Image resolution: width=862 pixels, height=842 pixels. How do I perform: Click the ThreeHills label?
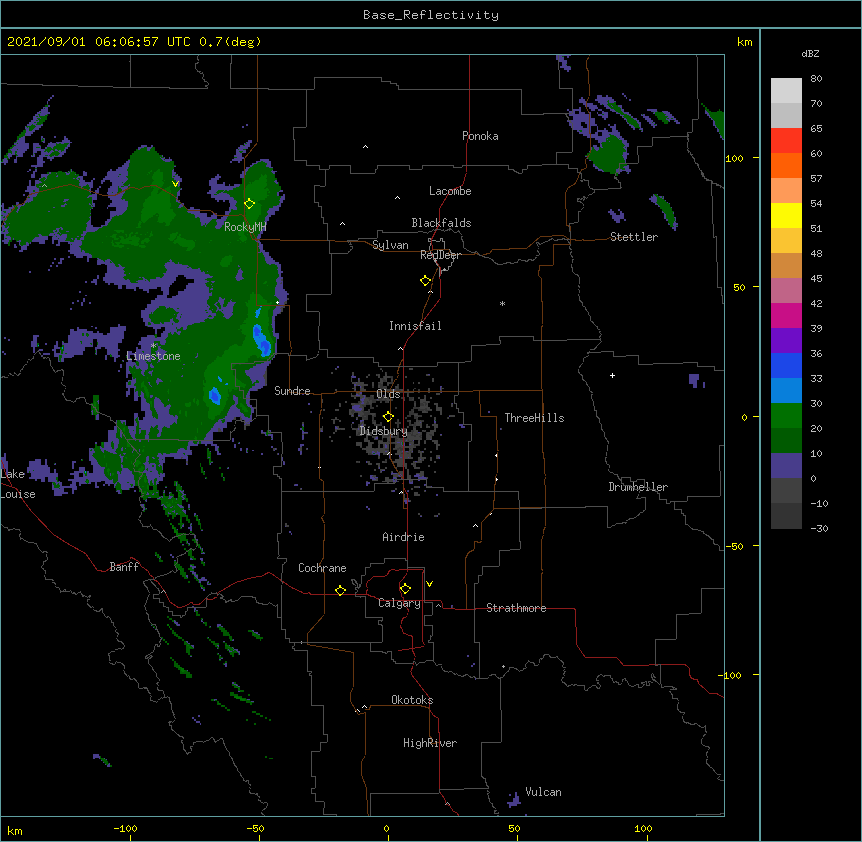pos(534,418)
